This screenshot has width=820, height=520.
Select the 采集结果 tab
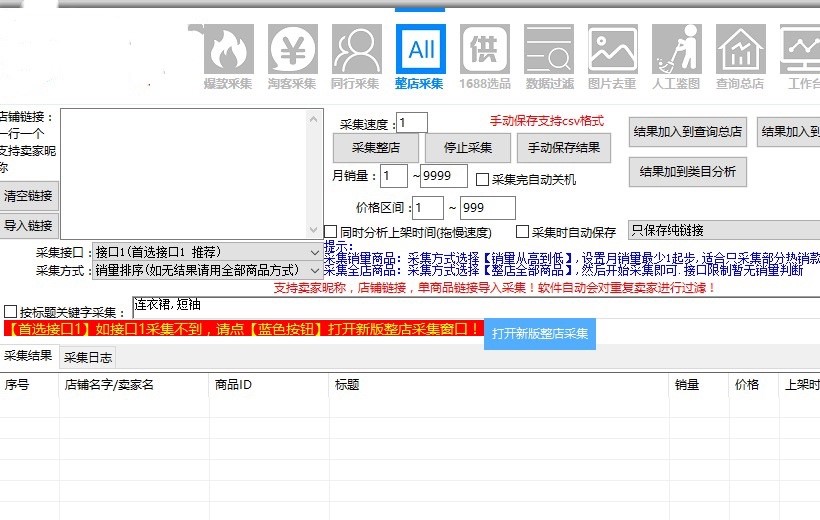click(x=28, y=356)
